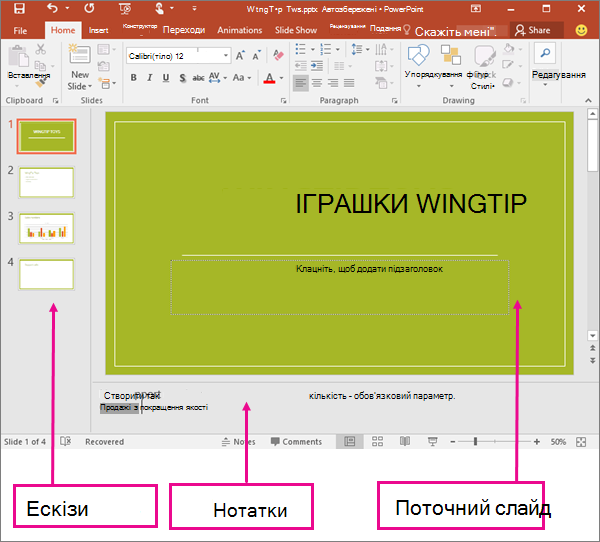This screenshot has height=542, width=600.
Task: Toggle Italic formatting
Action: (x=150, y=78)
